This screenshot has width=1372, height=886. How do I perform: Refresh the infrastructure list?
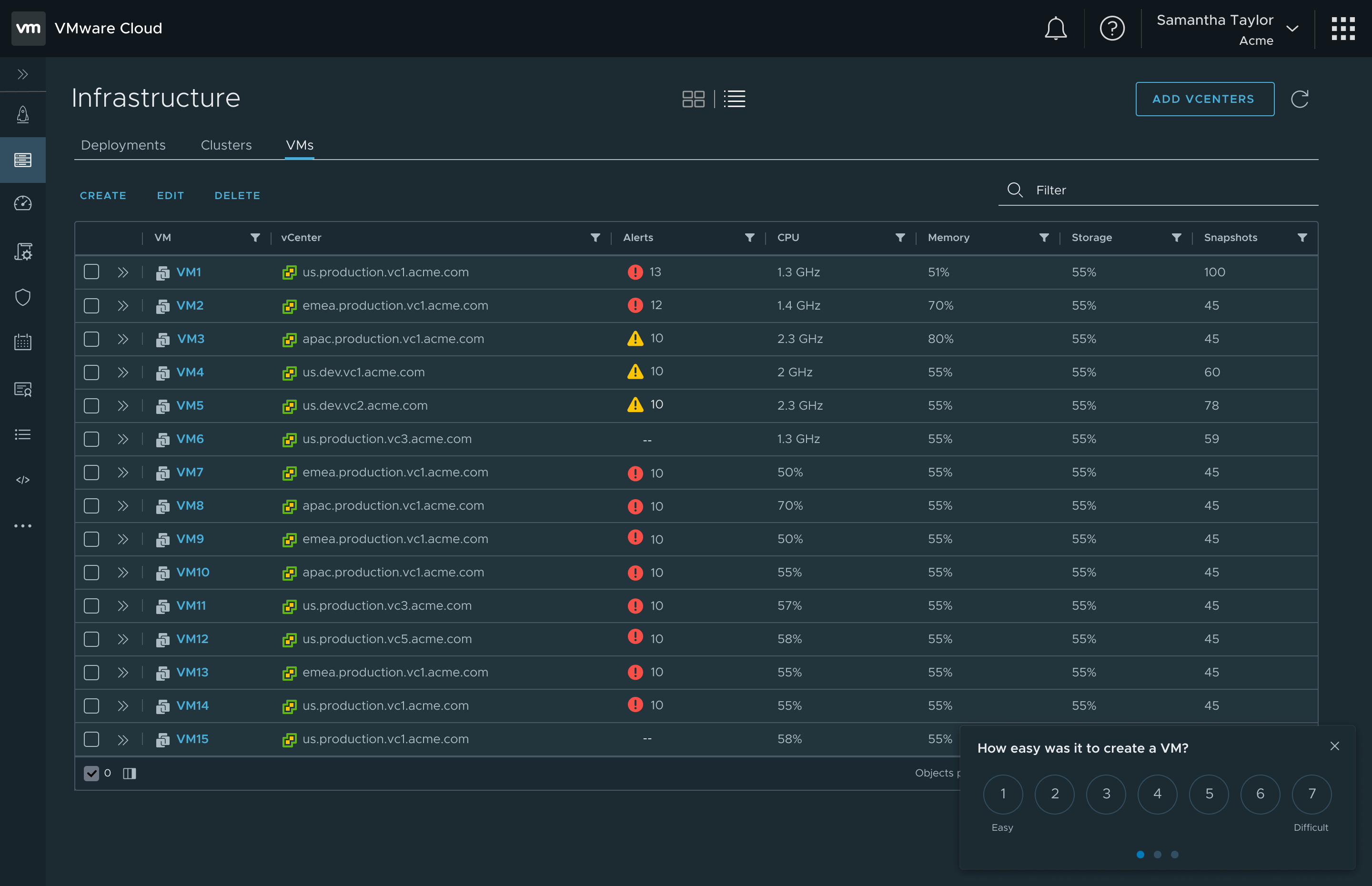(1300, 99)
